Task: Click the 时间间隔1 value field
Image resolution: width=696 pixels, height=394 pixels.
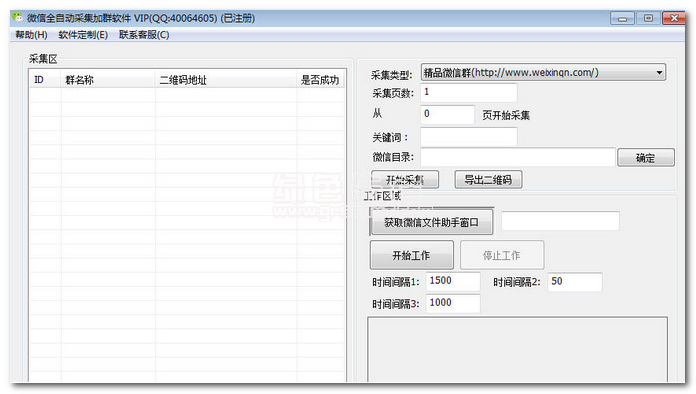Action: pos(453,281)
